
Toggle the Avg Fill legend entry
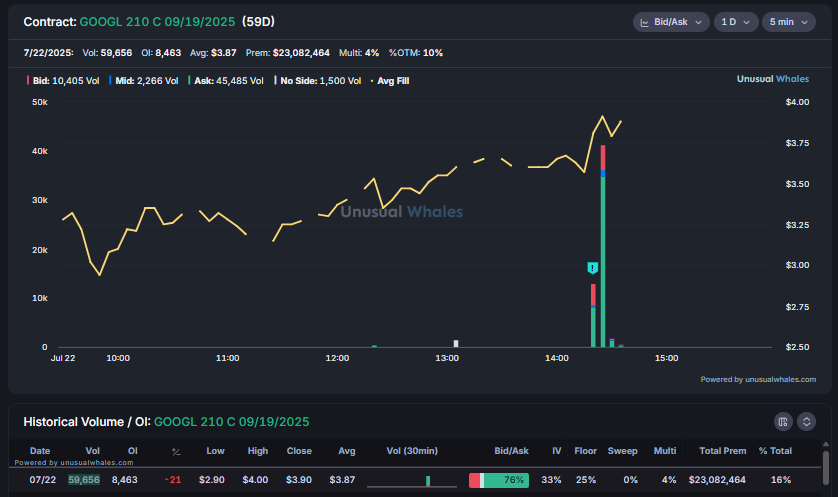point(390,81)
